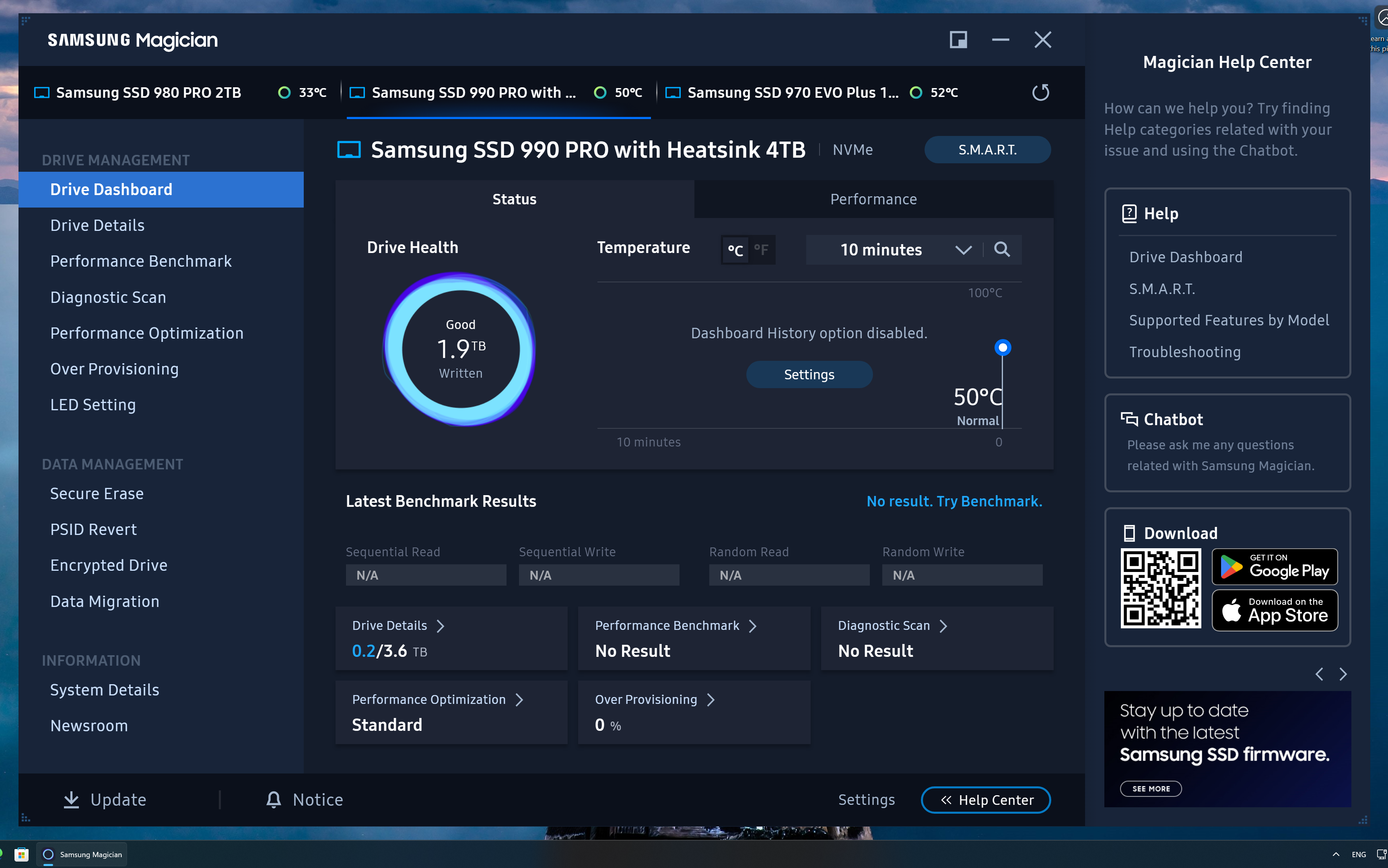Open the S.M.A.R.T. button
Image resolution: width=1388 pixels, height=868 pixels.
tap(987, 150)
